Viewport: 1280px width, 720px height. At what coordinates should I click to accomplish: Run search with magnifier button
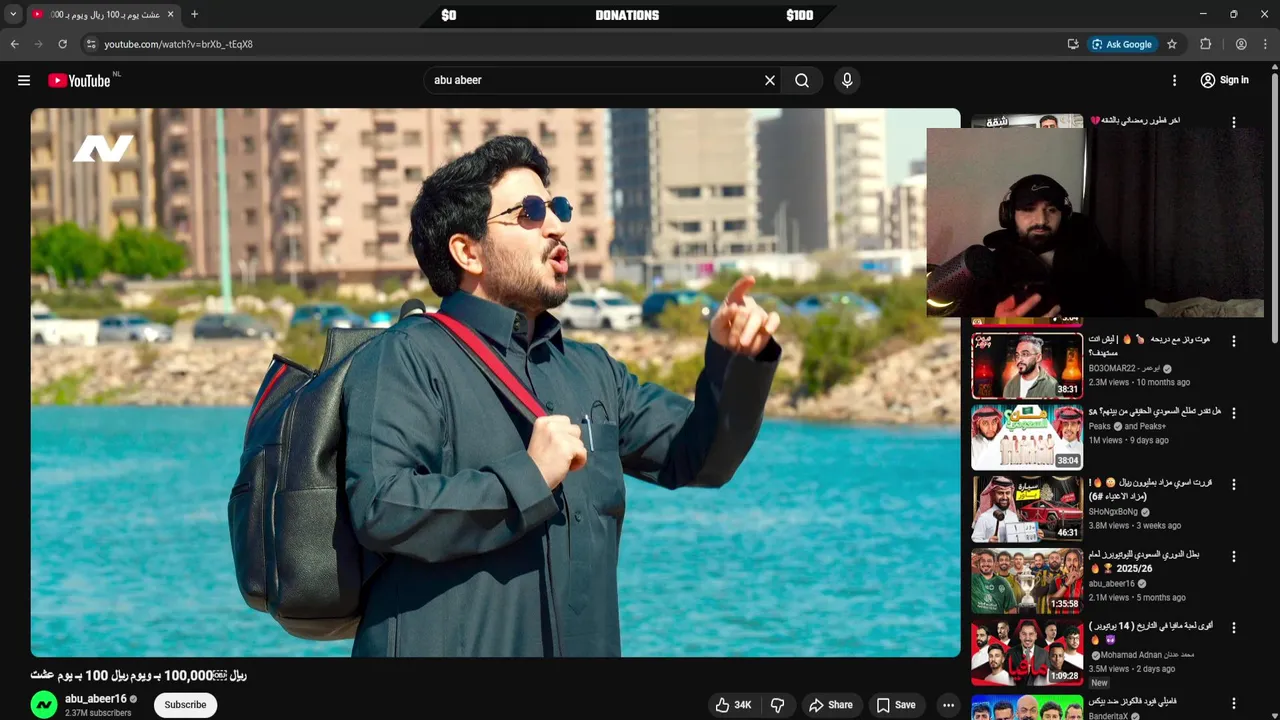coord(802,80)
